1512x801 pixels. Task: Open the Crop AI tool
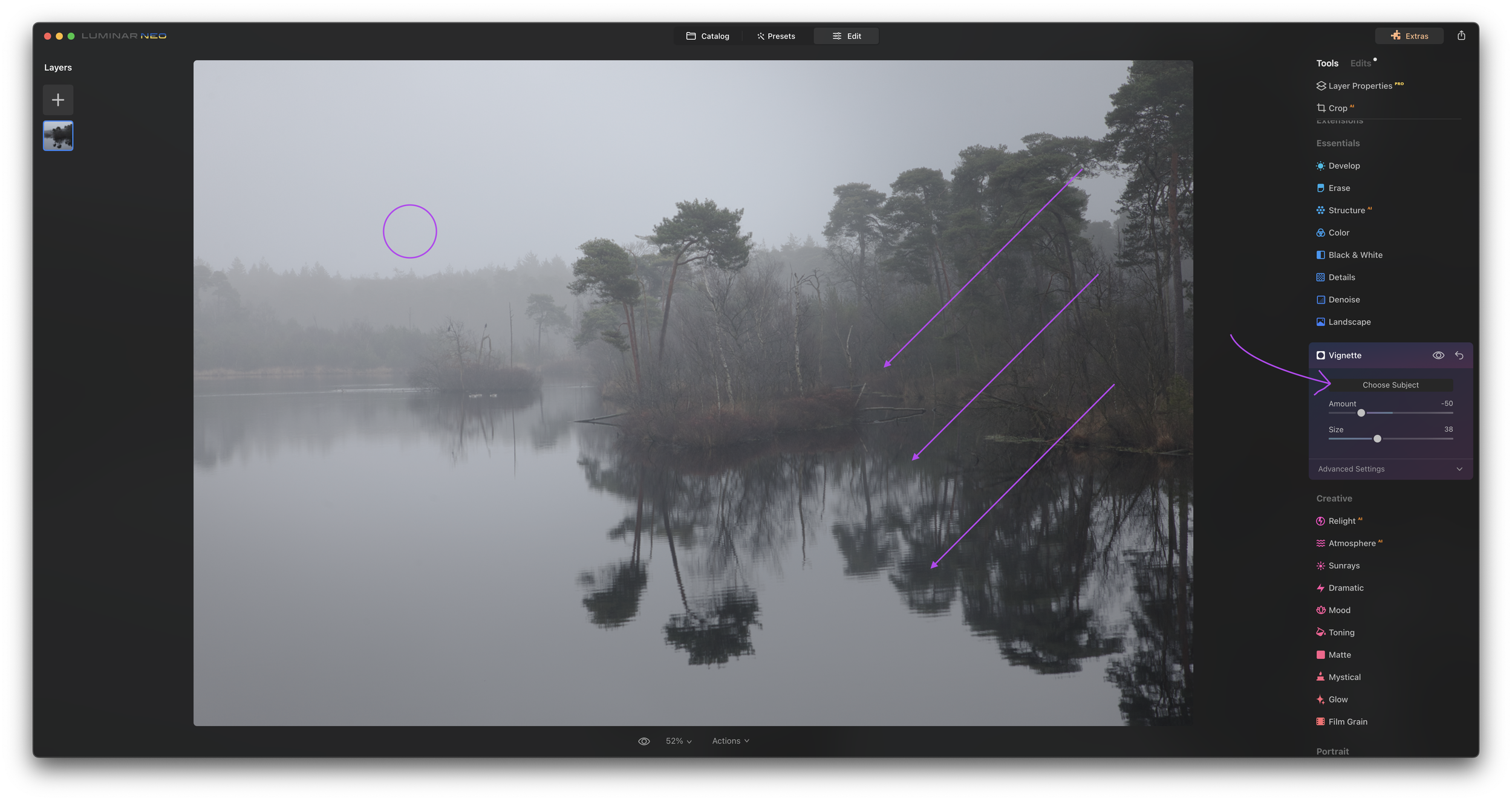pyautogui.click(x=1337, y=108)
